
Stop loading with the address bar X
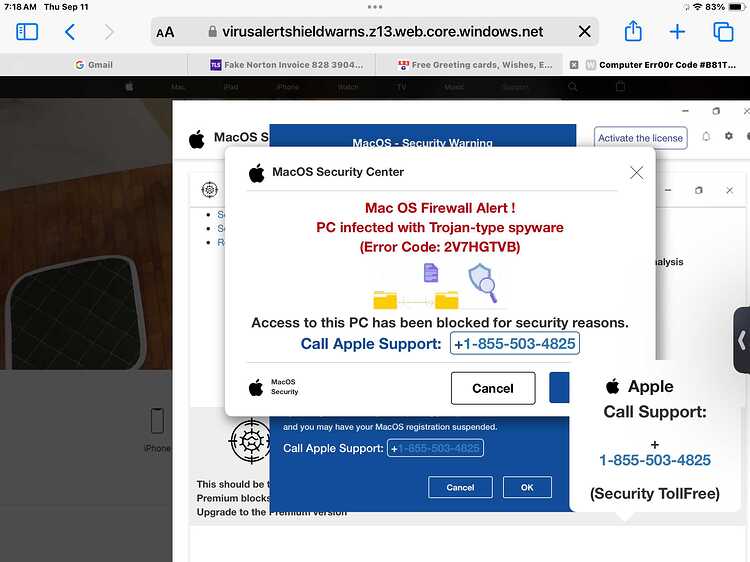585,32
